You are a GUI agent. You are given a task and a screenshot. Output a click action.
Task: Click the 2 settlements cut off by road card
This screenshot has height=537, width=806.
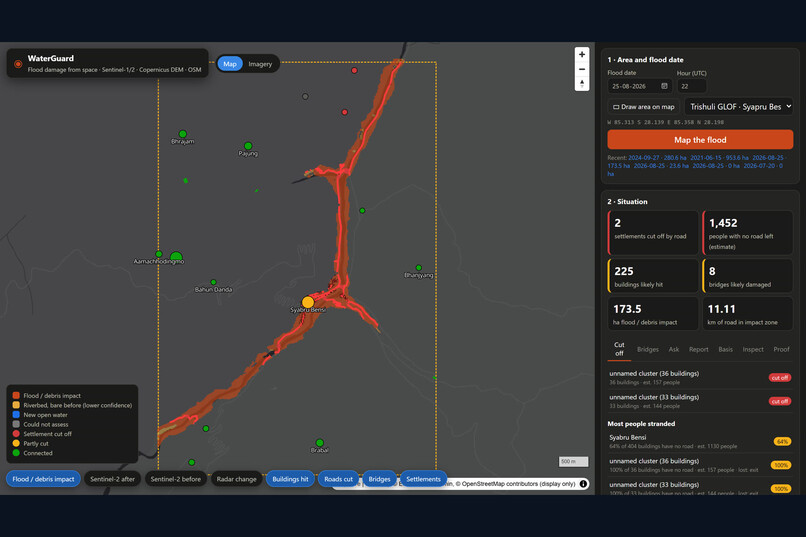click(x=653, y=232)
